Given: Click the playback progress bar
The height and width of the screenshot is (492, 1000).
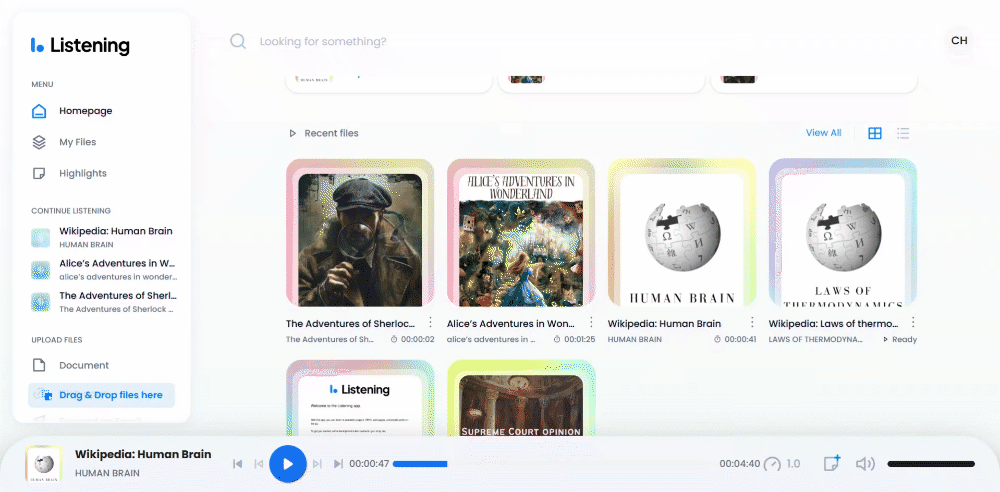Looking at the screenshot, I should pyautogui.click(x=554, y=464).
